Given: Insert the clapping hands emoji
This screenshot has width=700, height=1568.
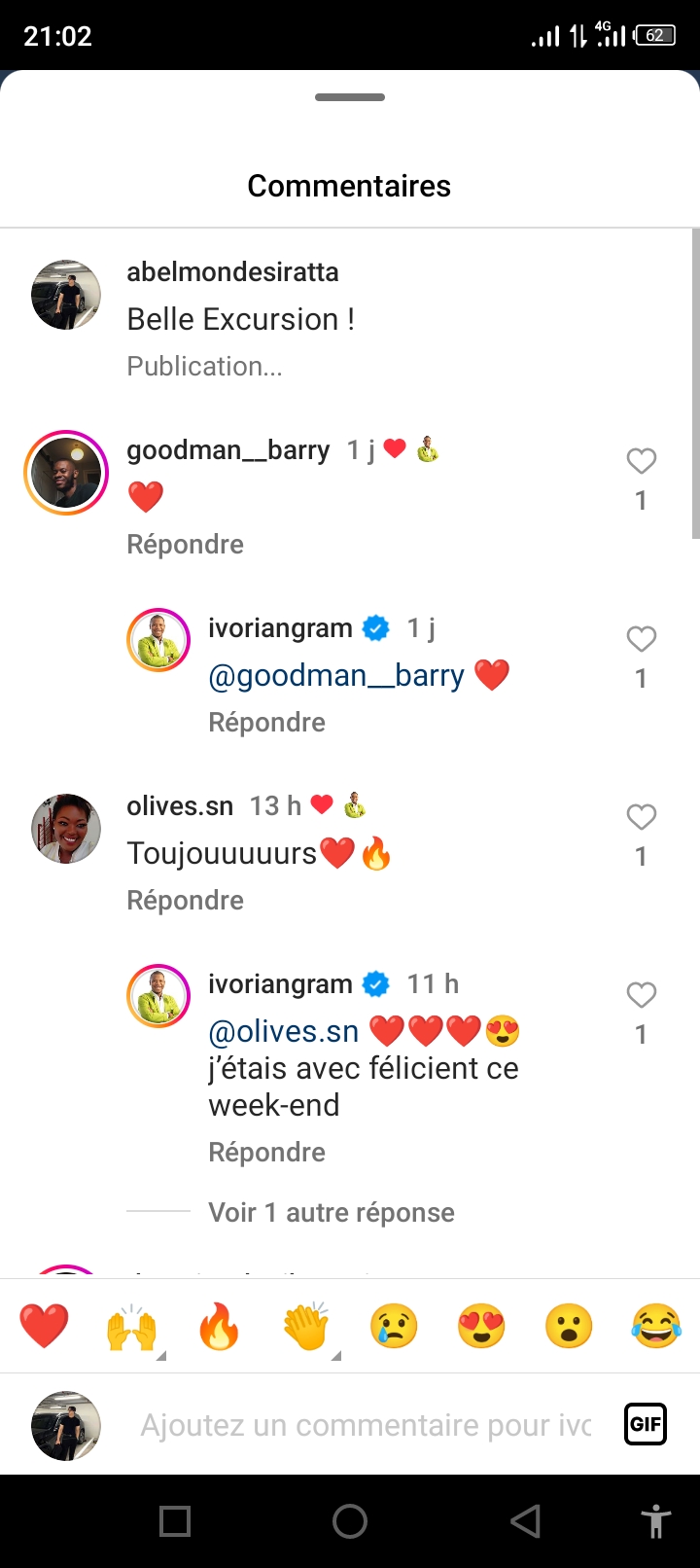Looking at the screenshot, I should (x=306, y=1326).
